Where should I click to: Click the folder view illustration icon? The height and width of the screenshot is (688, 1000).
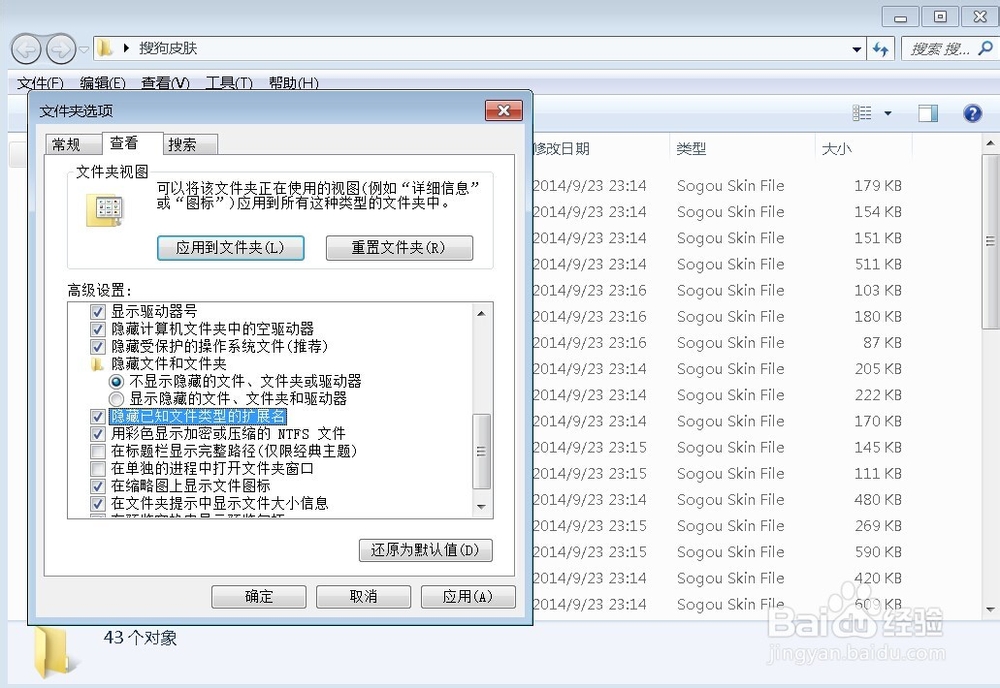click(105, 211)
